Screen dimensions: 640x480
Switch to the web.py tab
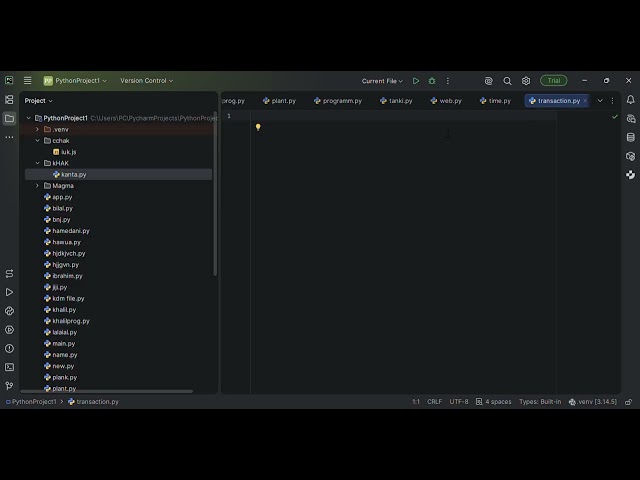446,101
